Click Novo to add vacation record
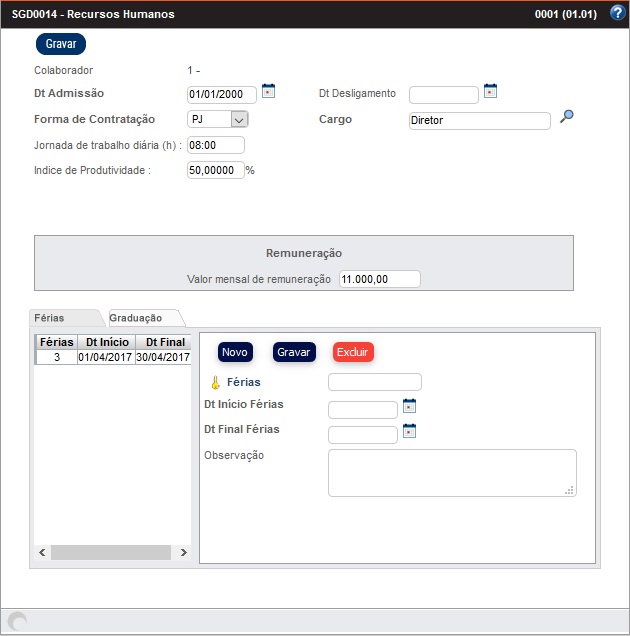Viewport: 630px width, 636px height. click(x=235, y=352)
